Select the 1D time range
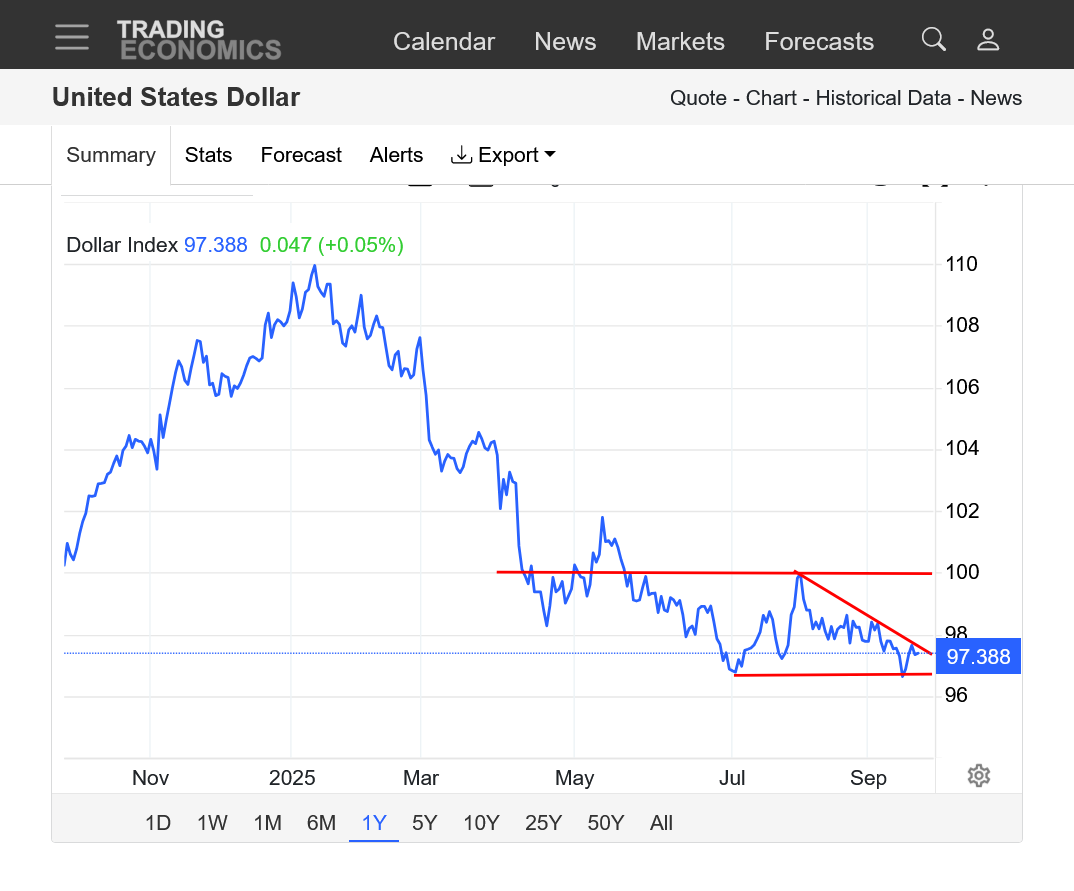1074x891 pixels. tap(158, 823)
